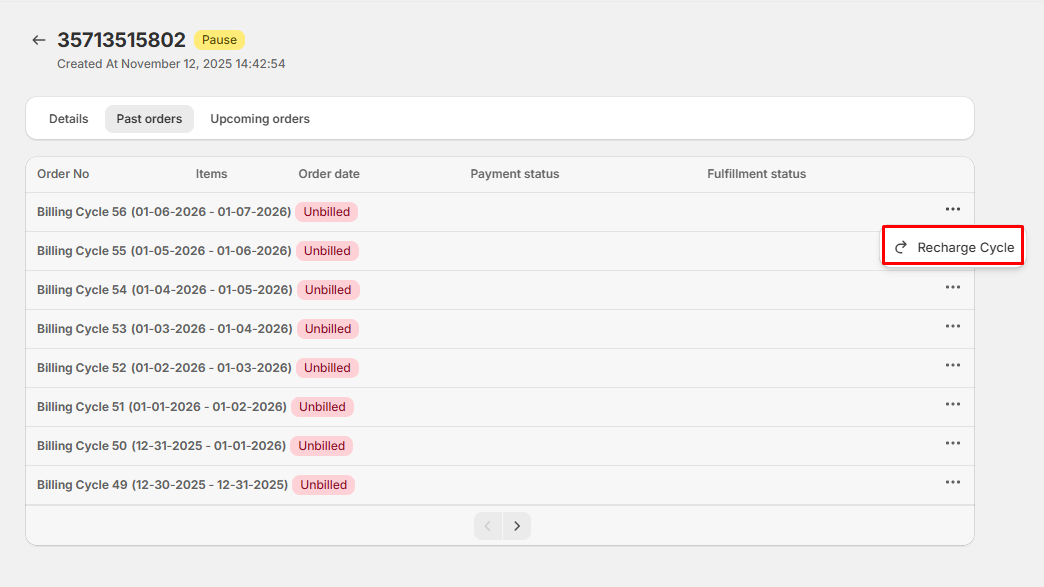Go to next page of past orders
This screenshot has height=587, width=1044.
click(x=517, y=526)
